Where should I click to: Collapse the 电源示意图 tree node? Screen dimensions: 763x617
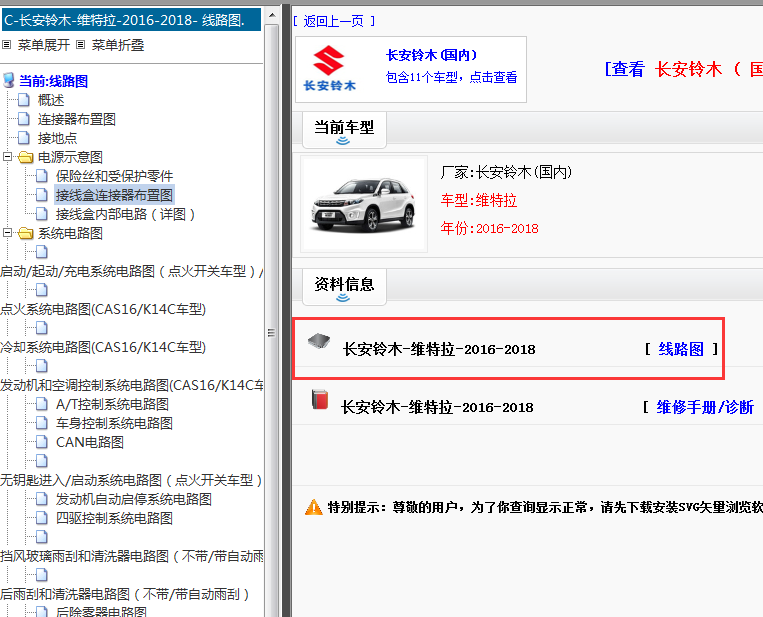7,157
